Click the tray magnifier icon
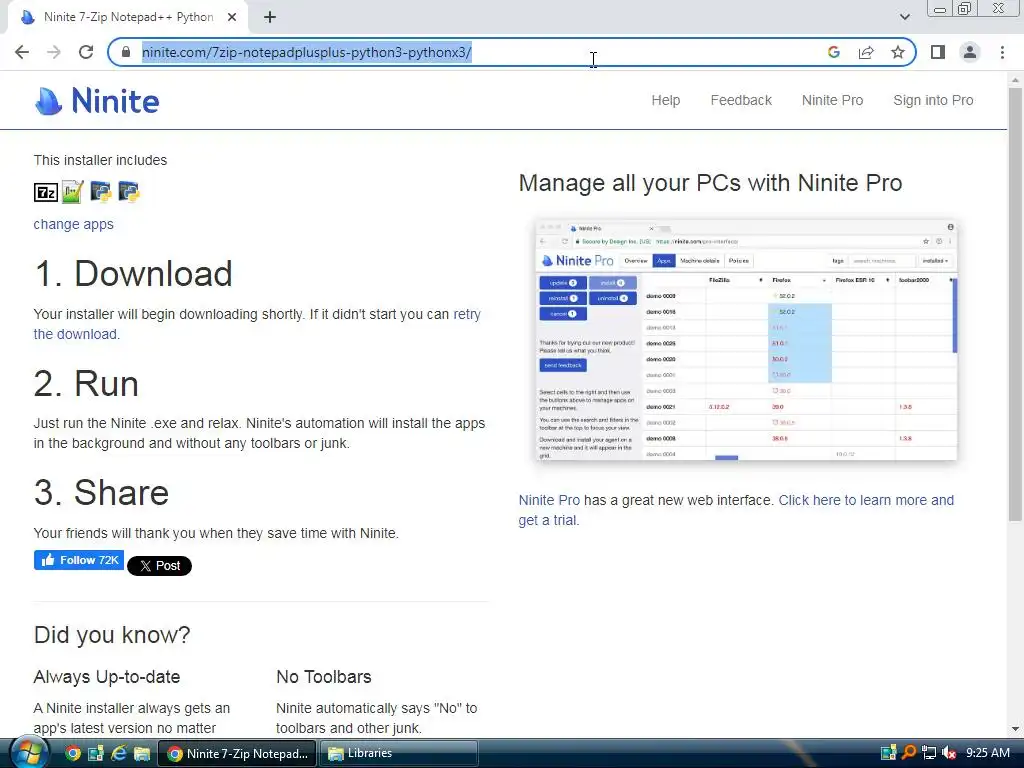This screenshot has width=1024, height=768. pos(908,752)
